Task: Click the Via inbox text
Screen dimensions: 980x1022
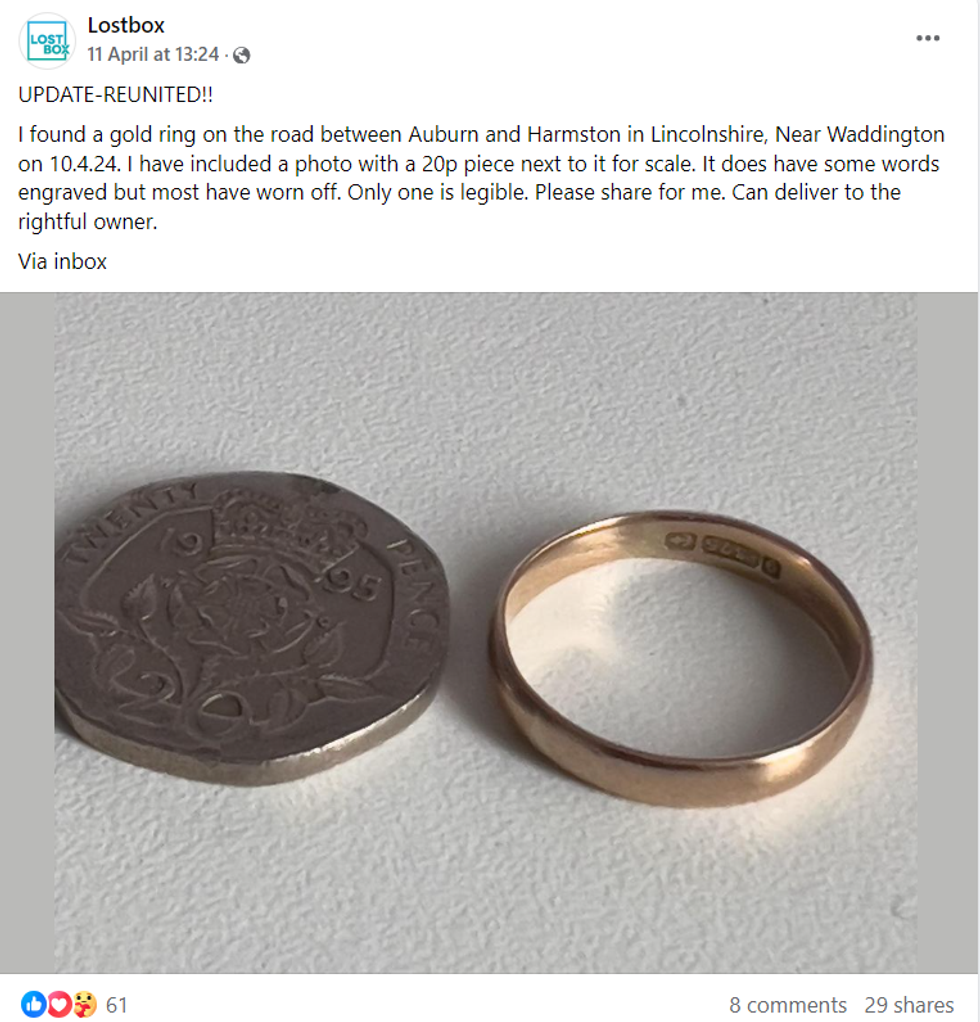Action: (63, 261)
